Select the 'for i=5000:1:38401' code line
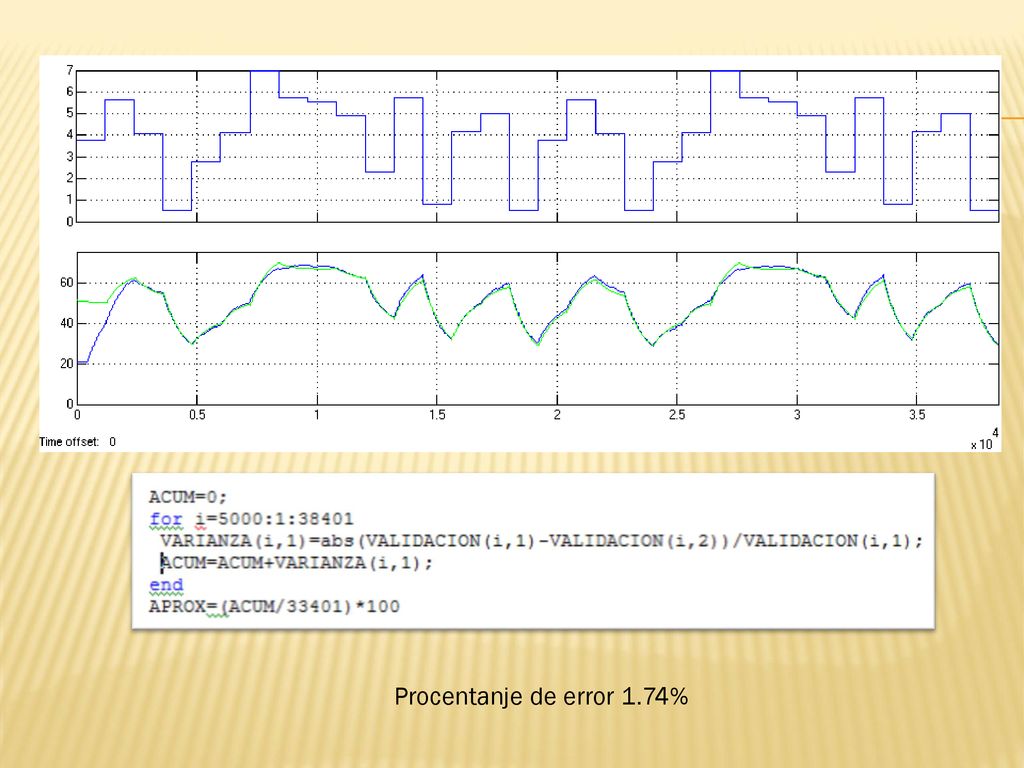 point(251,519)
